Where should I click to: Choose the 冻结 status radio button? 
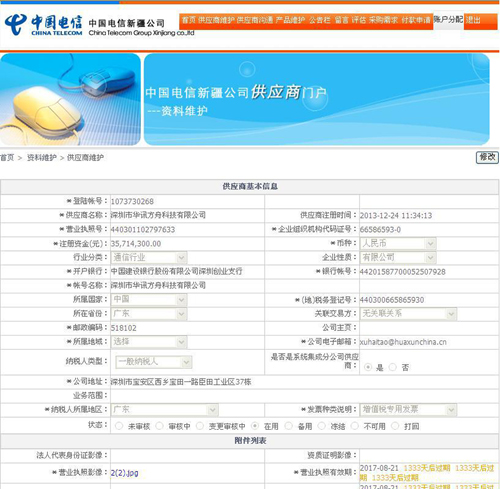pos(321,426)
